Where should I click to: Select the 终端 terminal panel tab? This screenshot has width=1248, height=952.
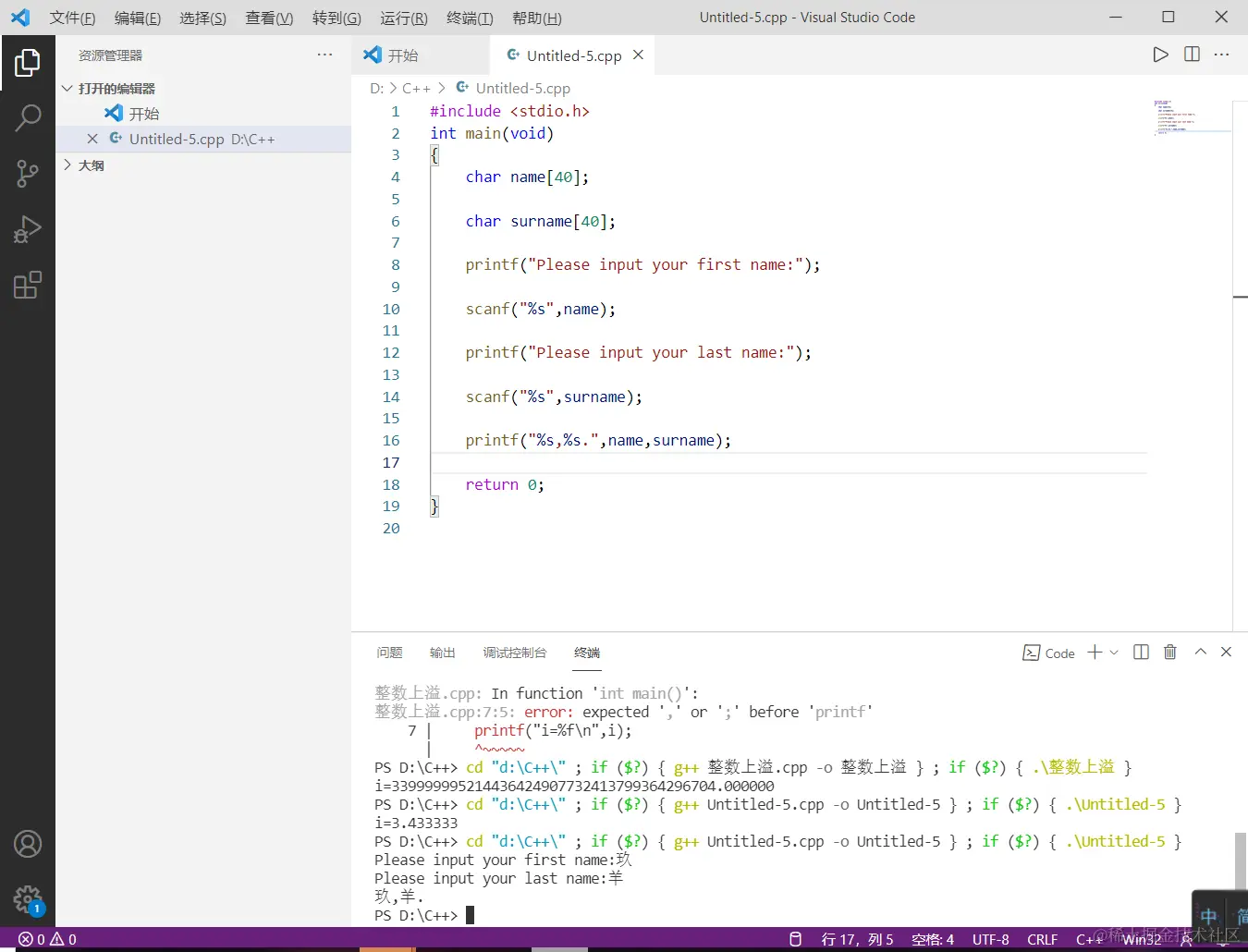[587, 653]
